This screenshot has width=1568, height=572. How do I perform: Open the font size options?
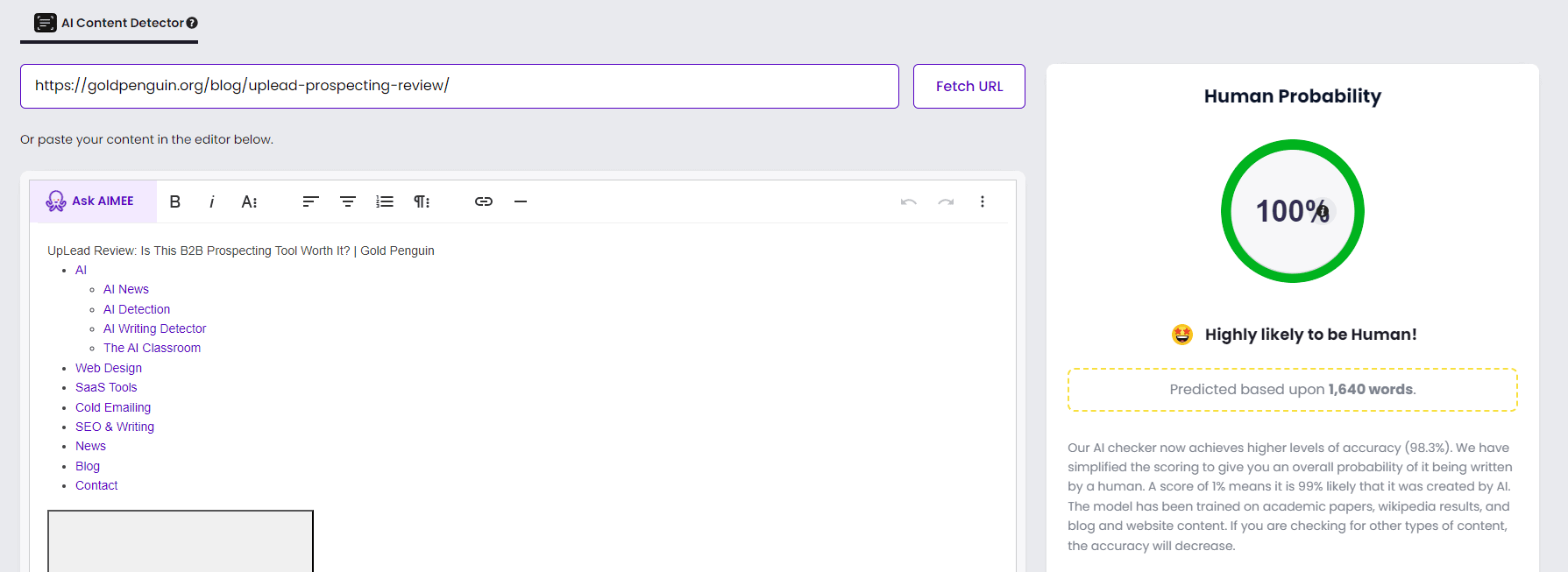(249, 201)
